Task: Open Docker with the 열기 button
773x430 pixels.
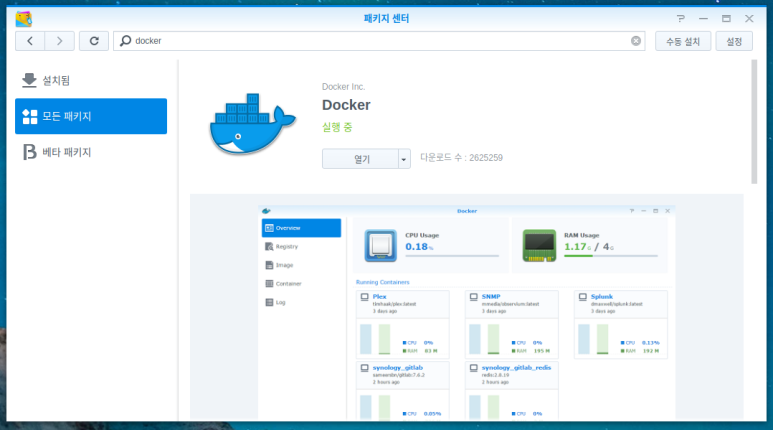Action: click(x=360, y=159)
